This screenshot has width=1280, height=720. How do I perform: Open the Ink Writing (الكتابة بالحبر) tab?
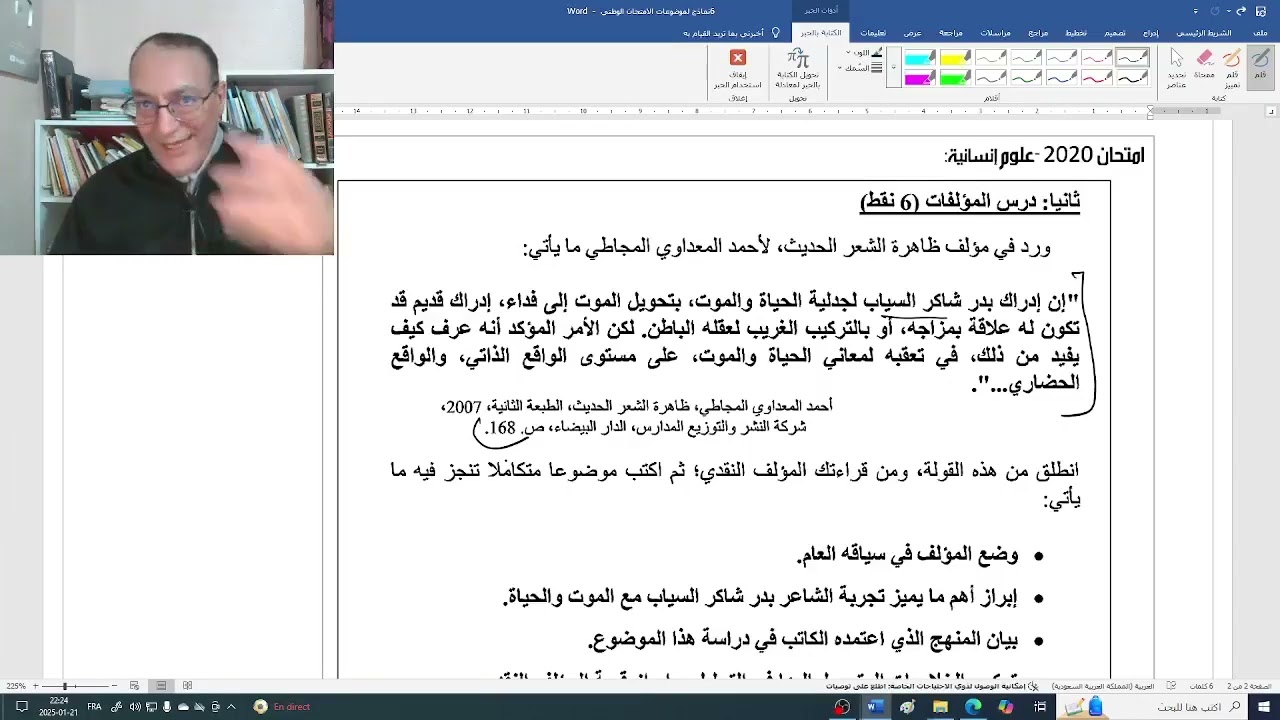[x=823, y=33]
